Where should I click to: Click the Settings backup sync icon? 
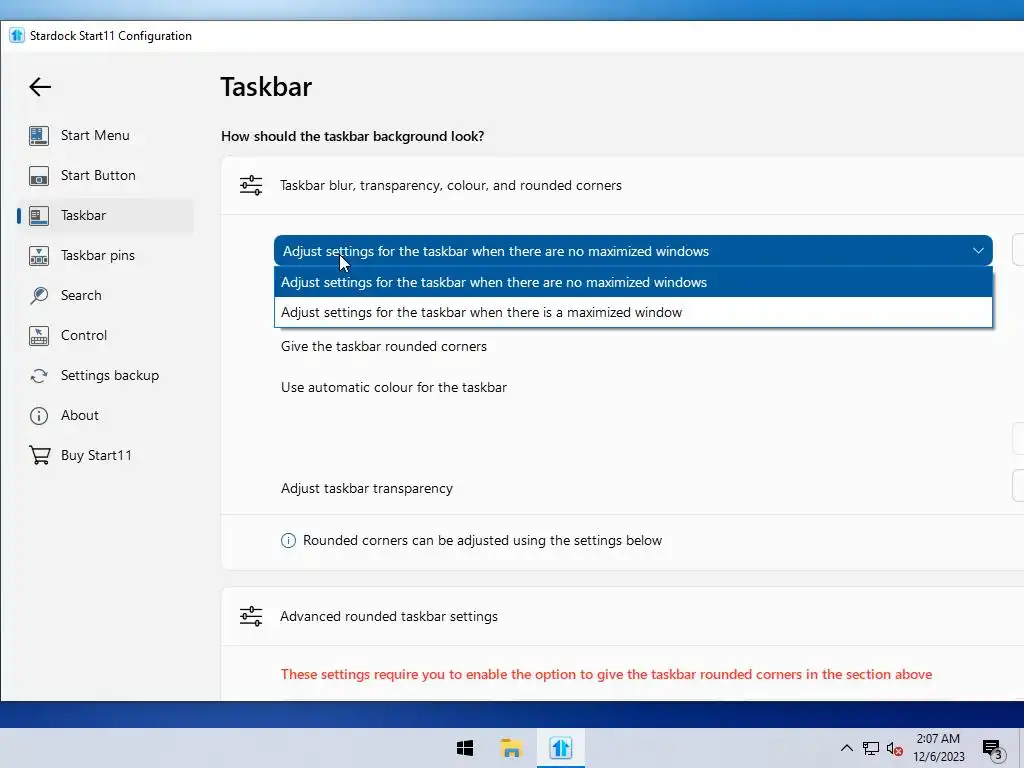coord(39,376)
